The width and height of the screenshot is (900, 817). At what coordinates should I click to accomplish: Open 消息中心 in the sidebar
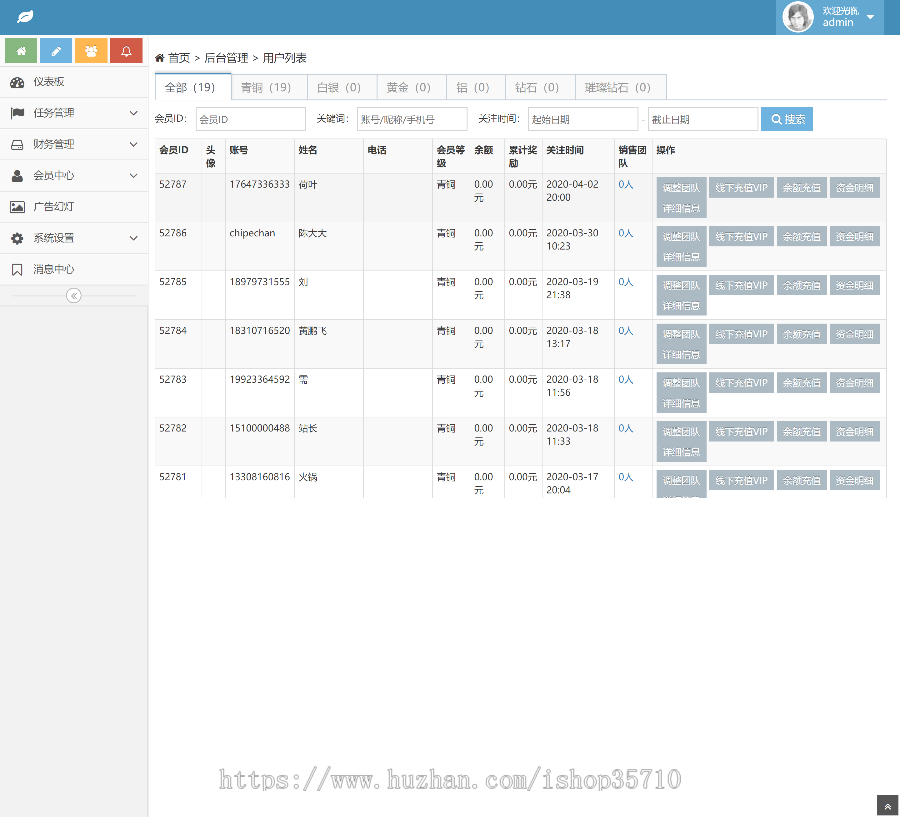point(74,269)
